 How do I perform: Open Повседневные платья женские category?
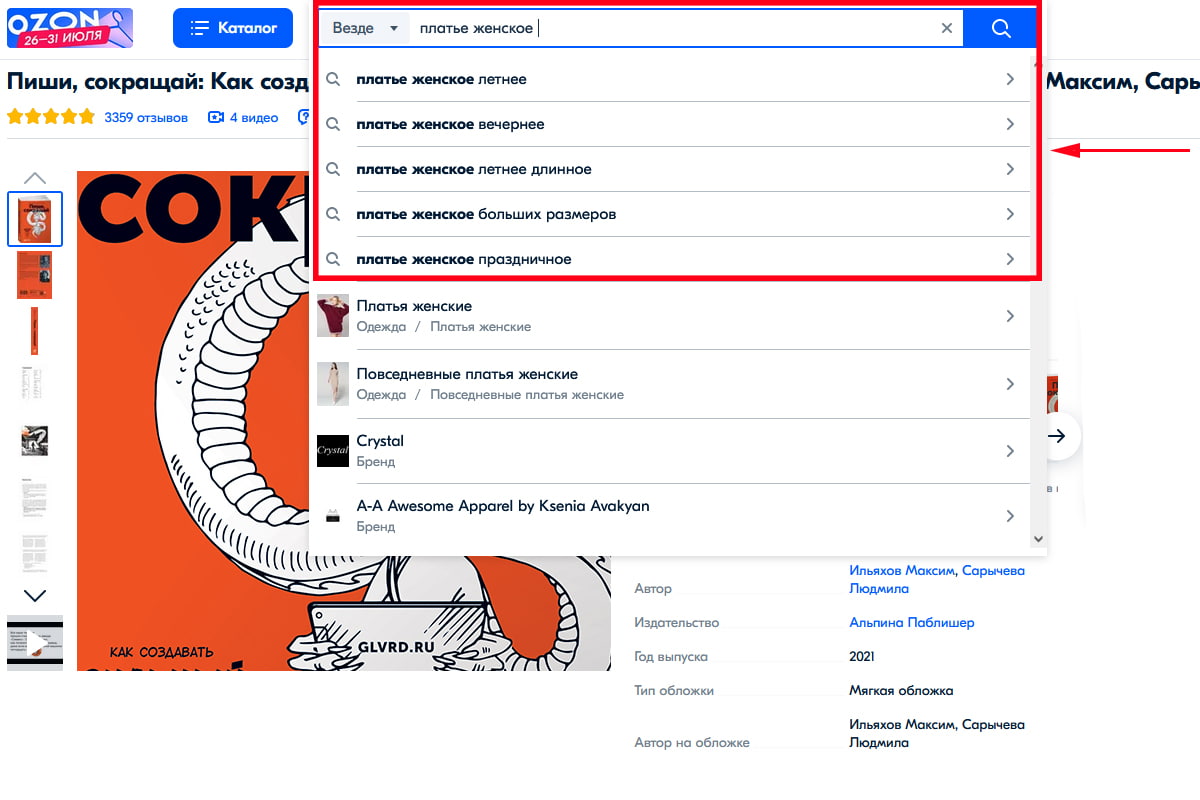(x=467, y=374)
